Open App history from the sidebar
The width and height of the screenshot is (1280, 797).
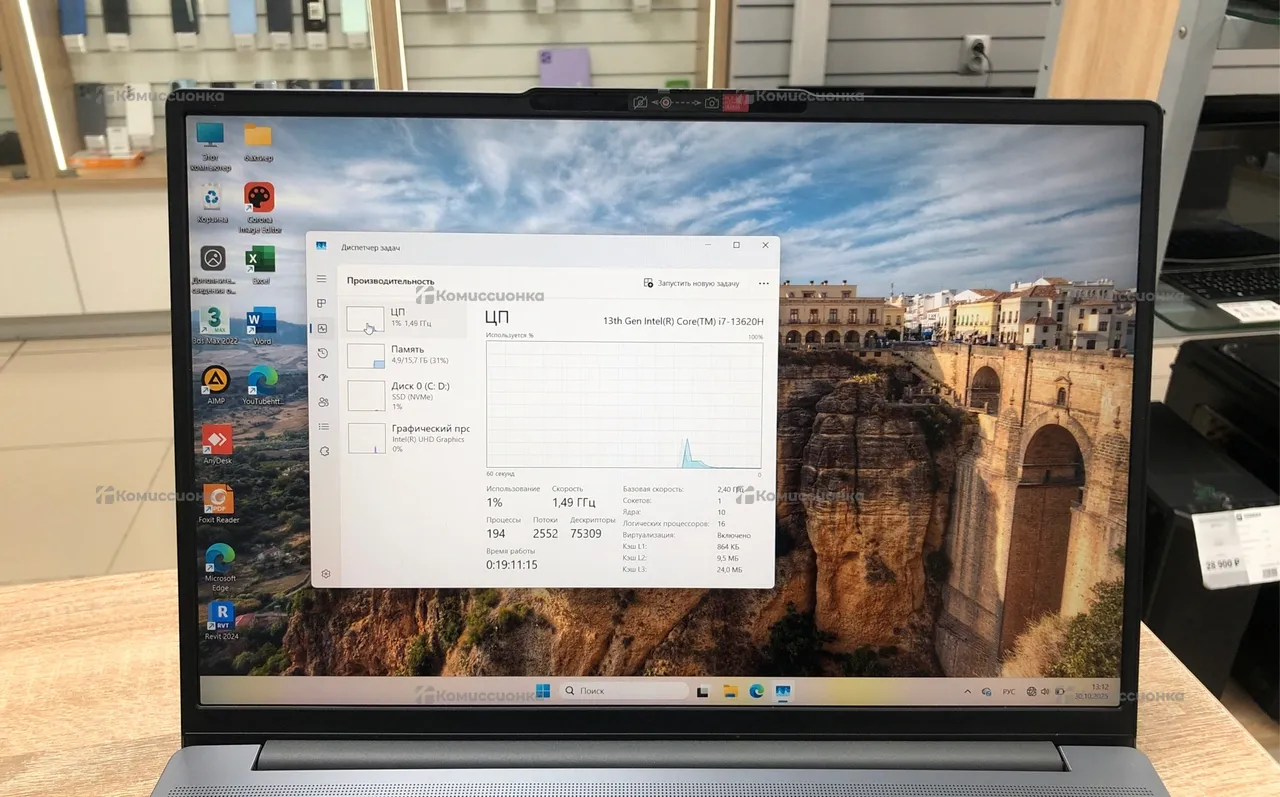tap(322, 353)
